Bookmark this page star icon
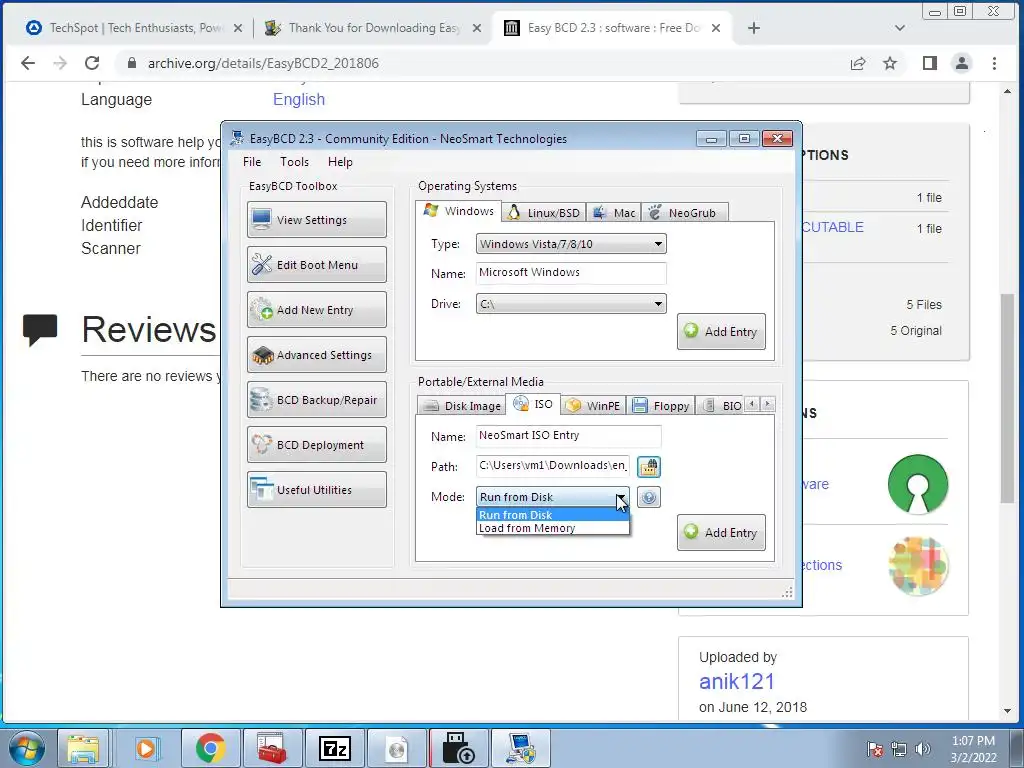This screenshot has height=768, width=1024. click(889, 63)
